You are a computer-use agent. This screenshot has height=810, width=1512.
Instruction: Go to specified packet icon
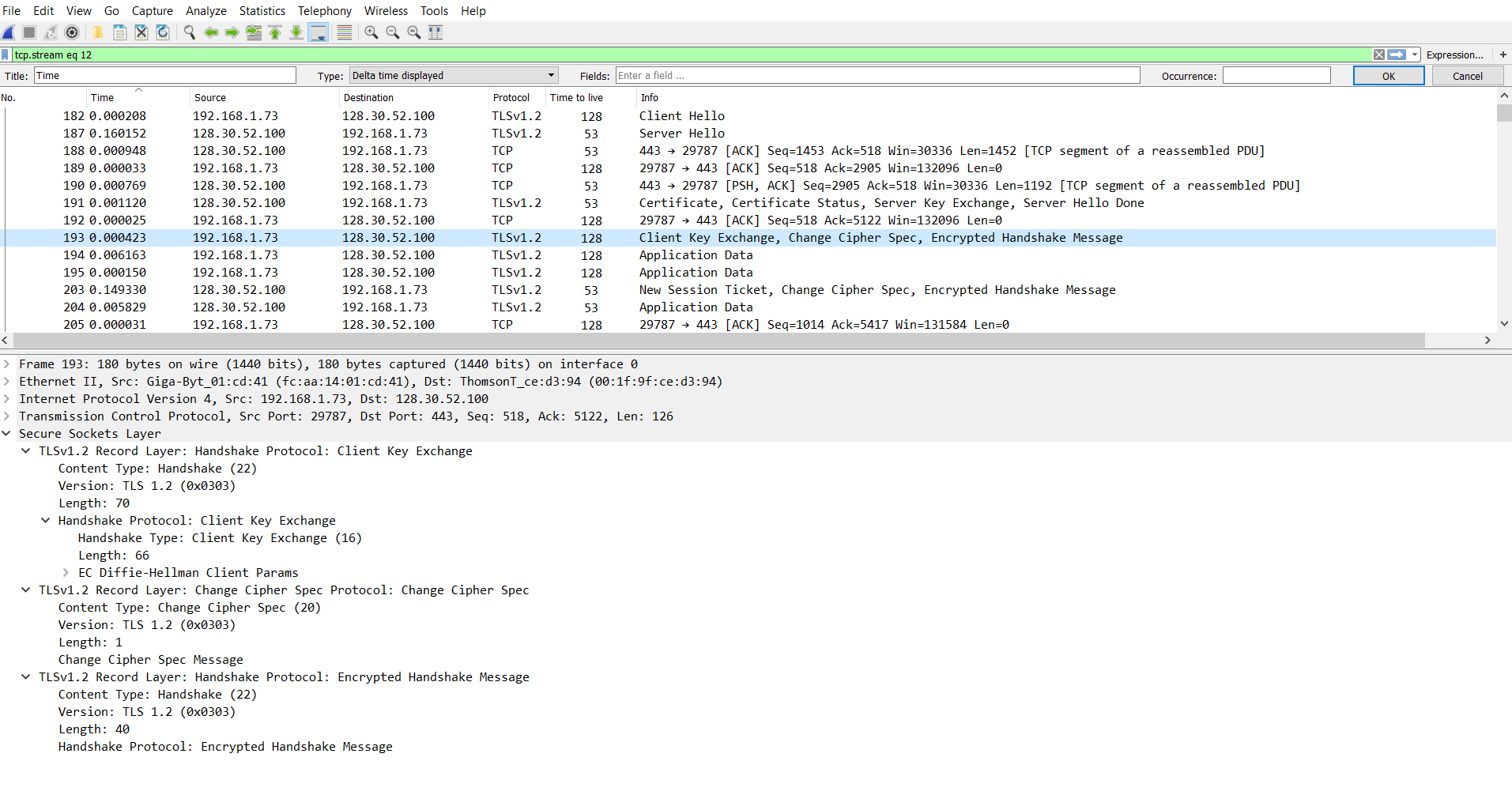click(254, 32)
